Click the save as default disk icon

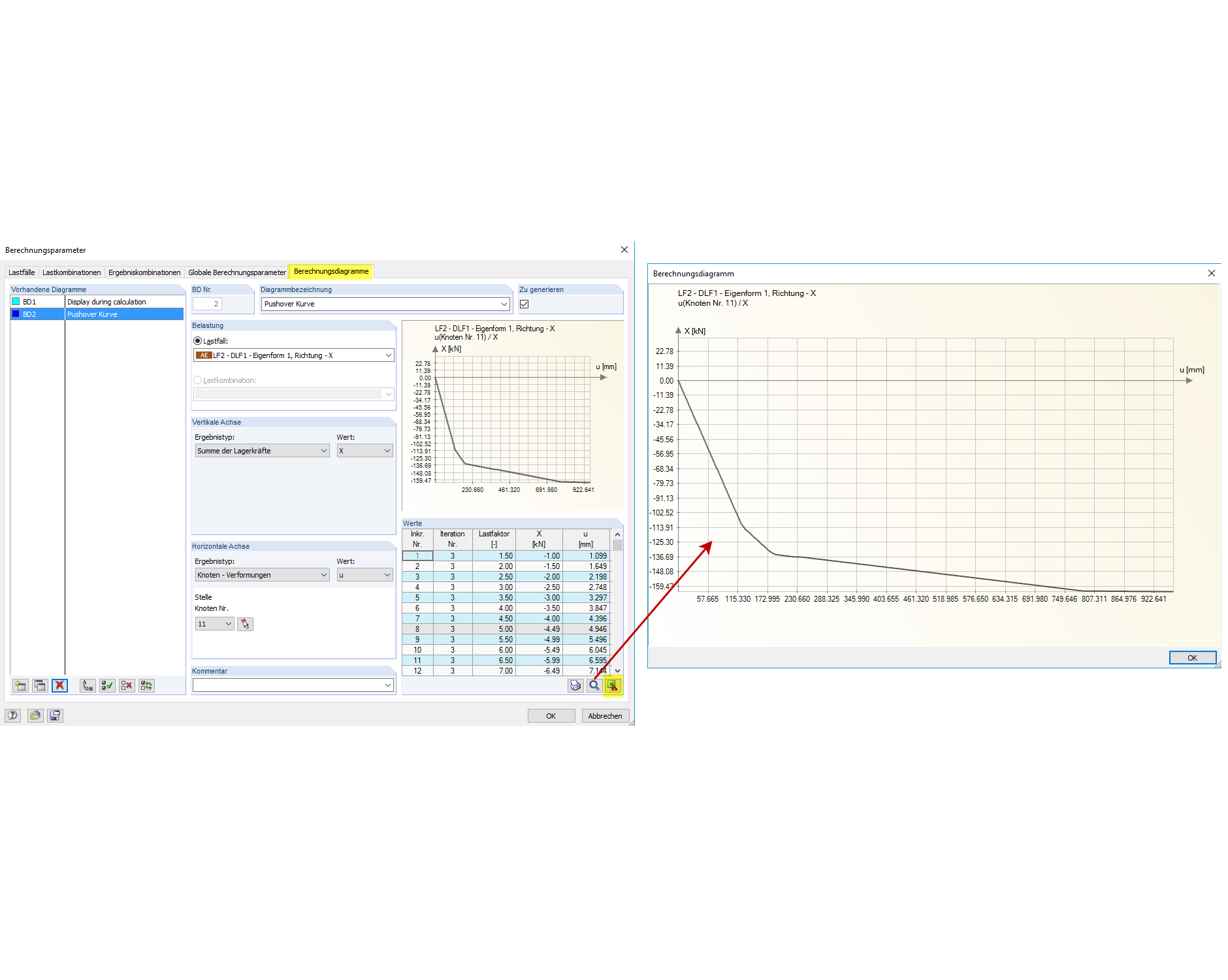55,715
